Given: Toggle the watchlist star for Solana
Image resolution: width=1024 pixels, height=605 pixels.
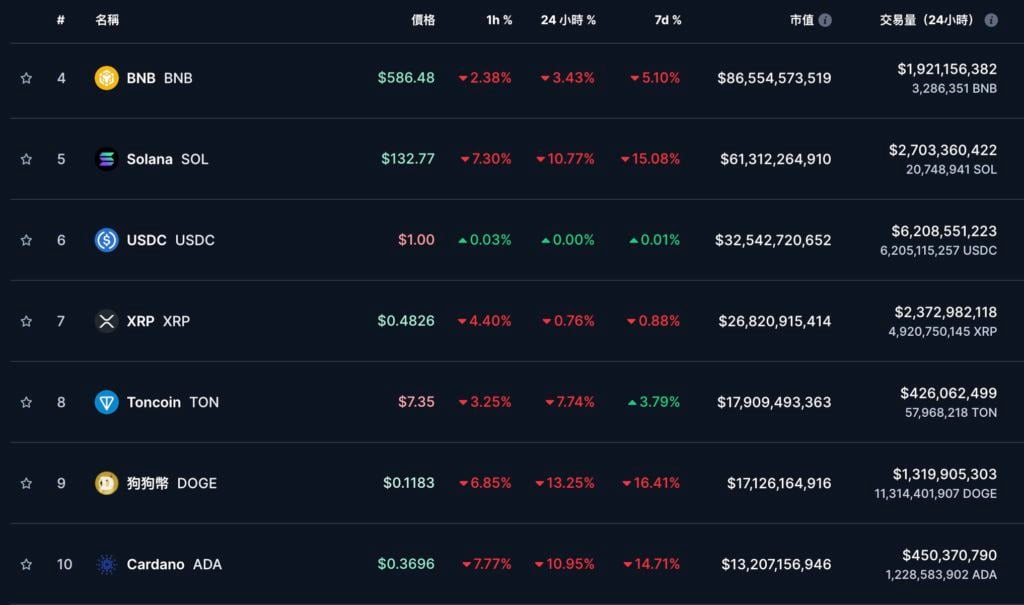Looking at the screenshot, I should click(26, 159).
